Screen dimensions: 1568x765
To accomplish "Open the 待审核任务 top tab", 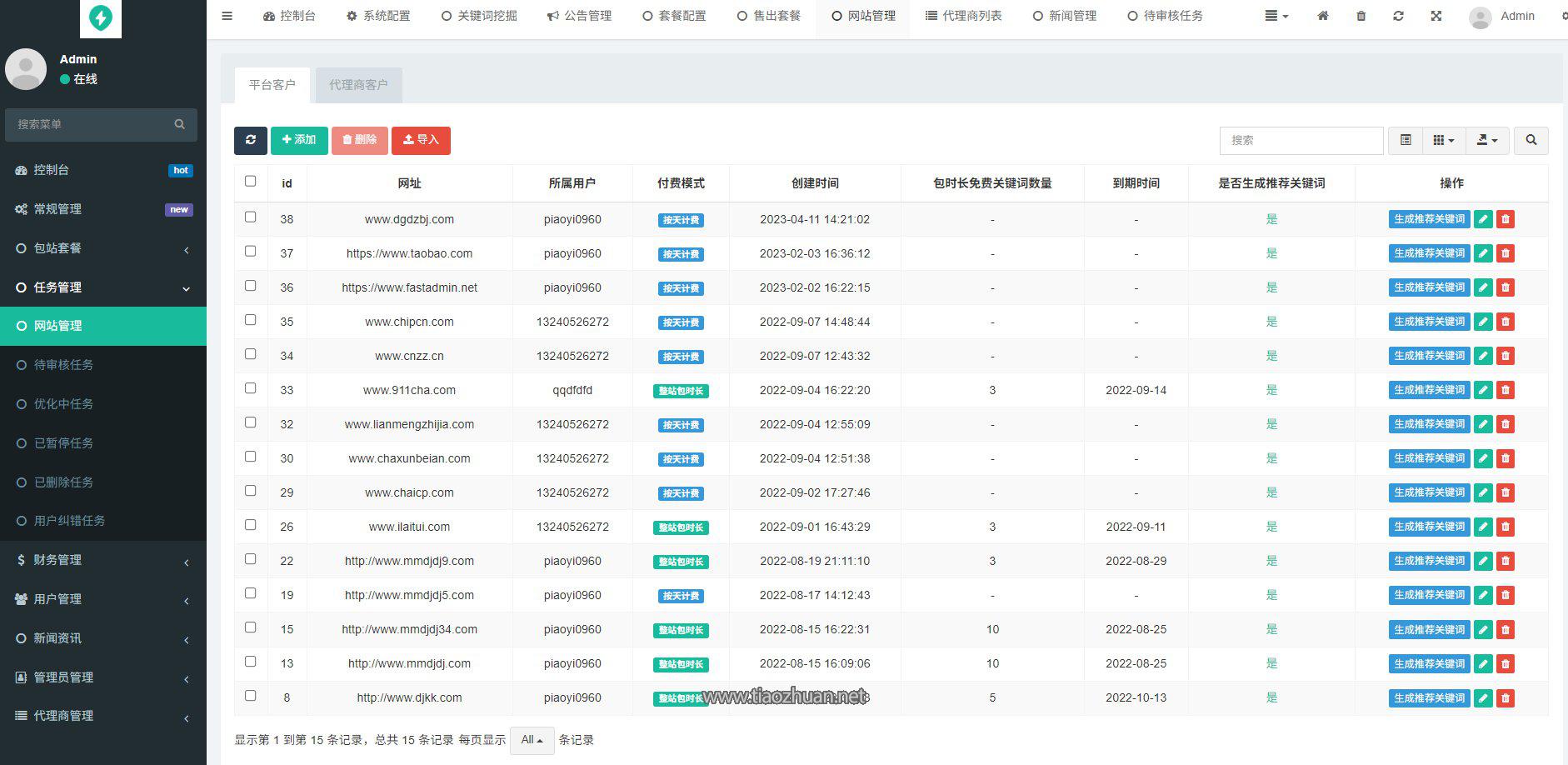I will [1165, 16].
